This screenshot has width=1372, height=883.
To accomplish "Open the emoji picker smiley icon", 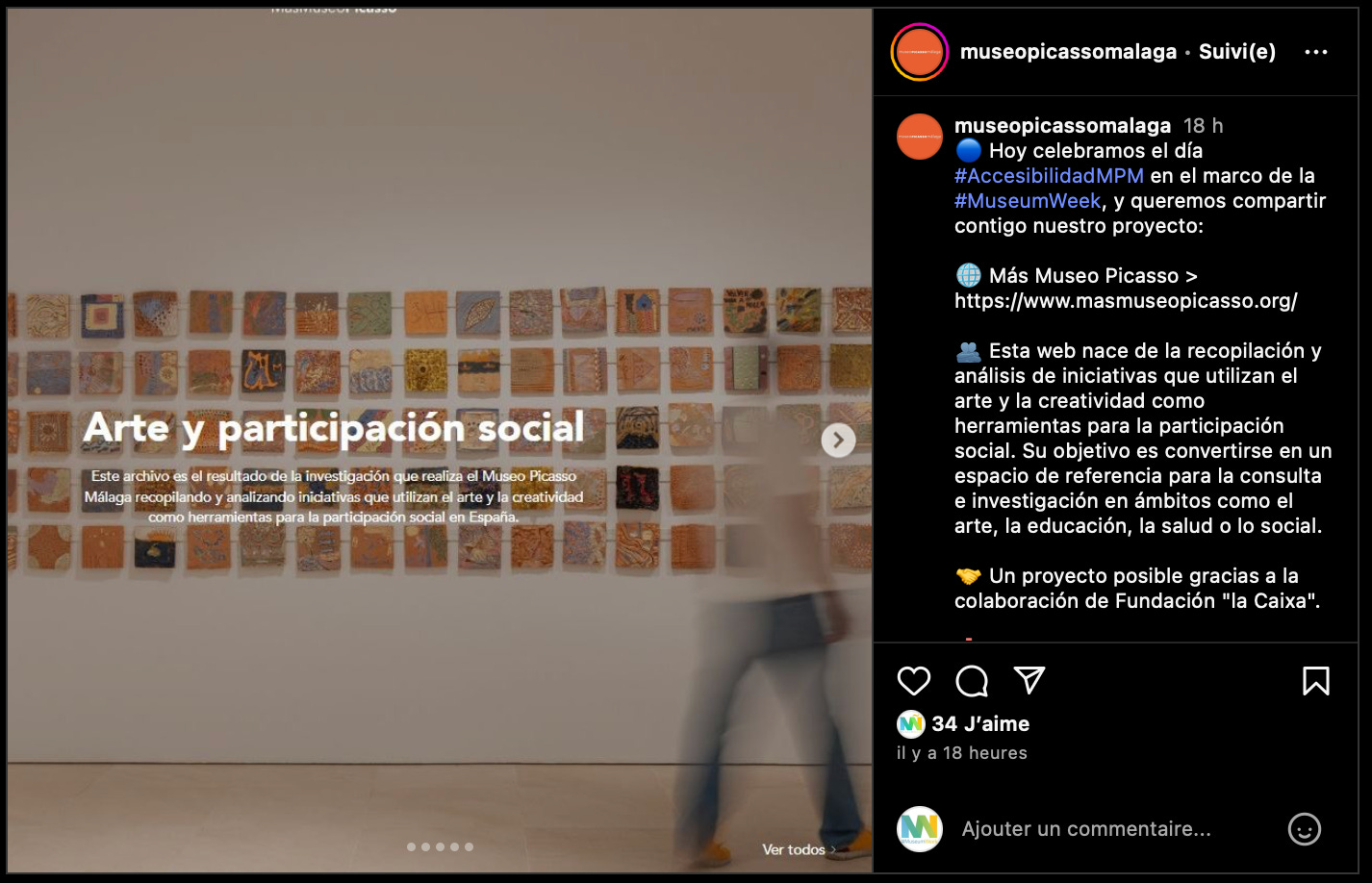I will pyautogui.click(x=1305, y=829).
